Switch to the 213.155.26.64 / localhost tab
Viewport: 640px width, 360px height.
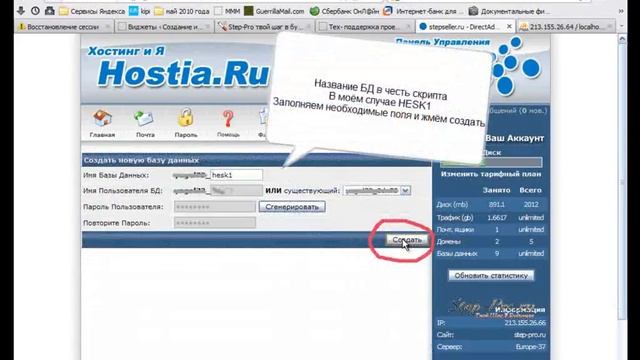pyautogui.click(x=565, y=27)
